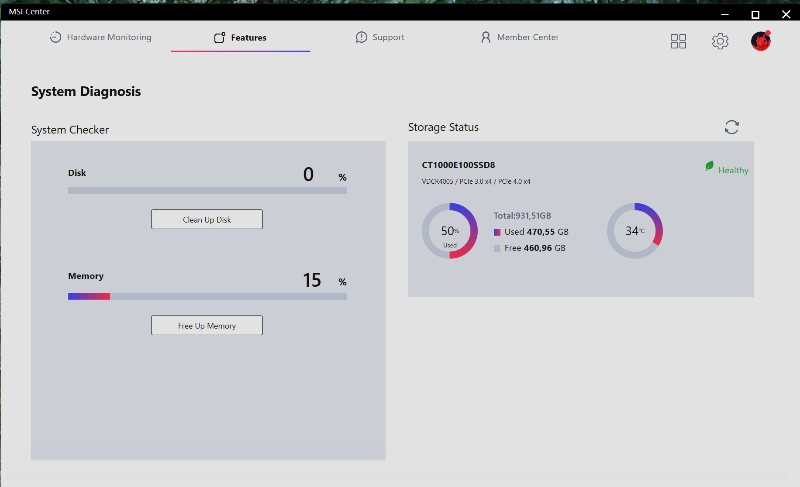Screen dimensions: 800x487
Task: Click the MSI dragon profile avatar
Action: [x=761, y=41]
